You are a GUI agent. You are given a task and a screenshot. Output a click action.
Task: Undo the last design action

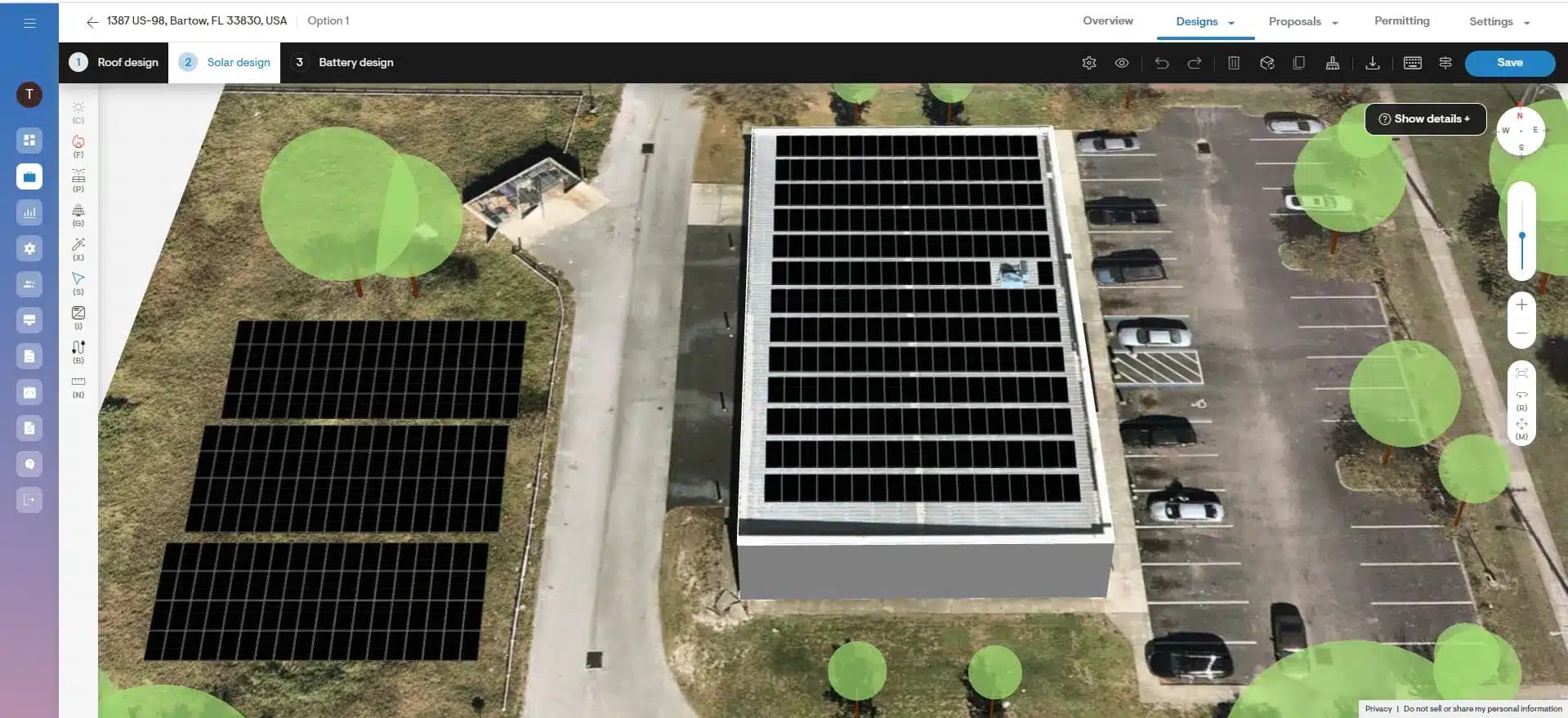coord(1161,63)
